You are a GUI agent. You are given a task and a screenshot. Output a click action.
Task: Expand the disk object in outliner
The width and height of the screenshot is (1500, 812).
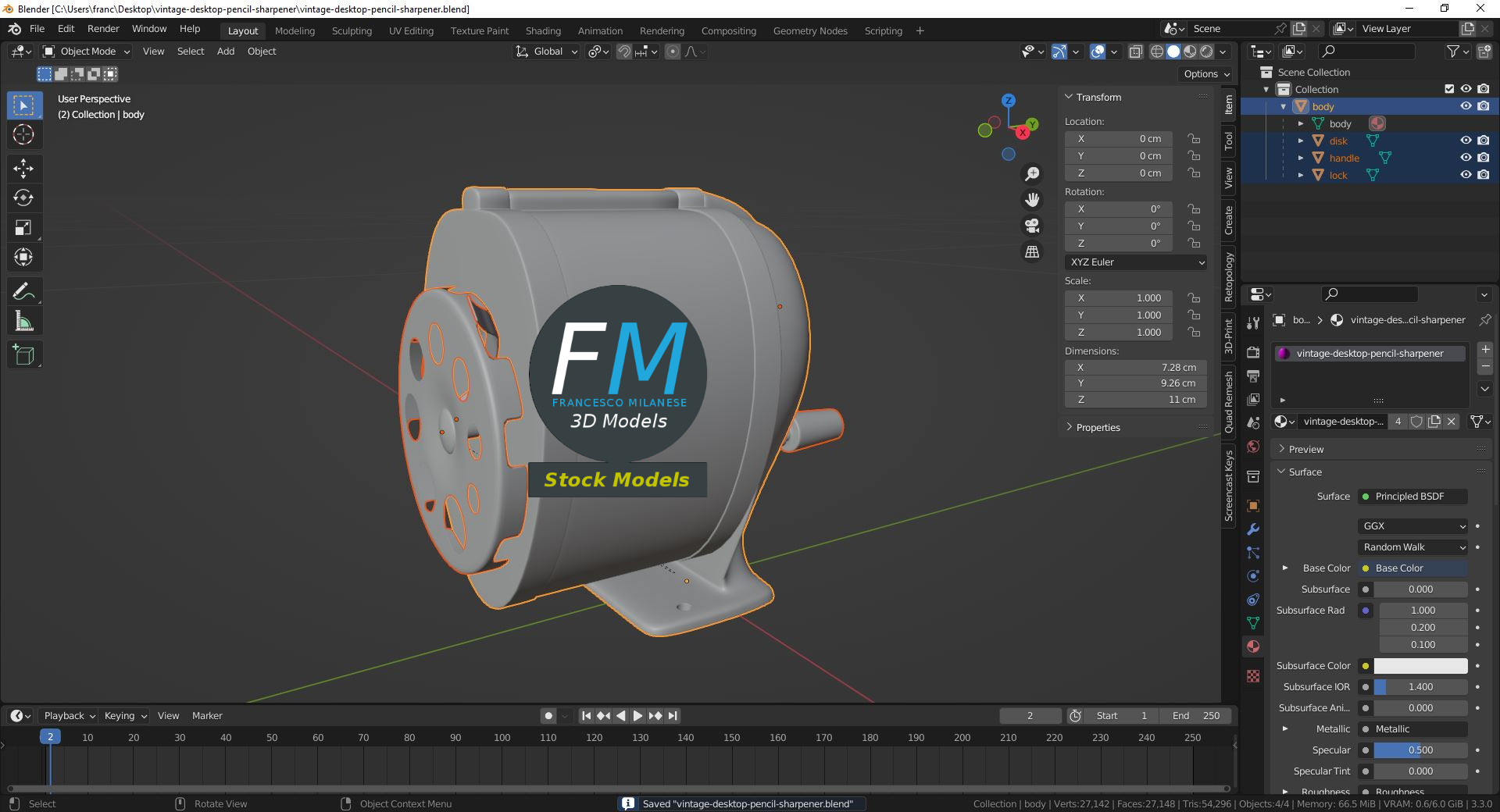pos(1301,141)
